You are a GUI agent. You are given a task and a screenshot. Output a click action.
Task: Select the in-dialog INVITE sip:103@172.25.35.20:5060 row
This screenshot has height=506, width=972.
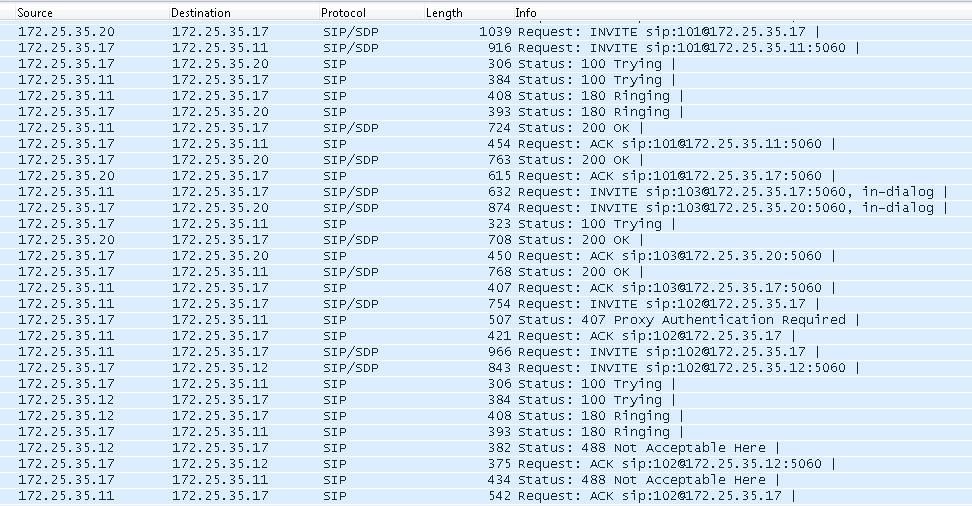tap(486, 208)
